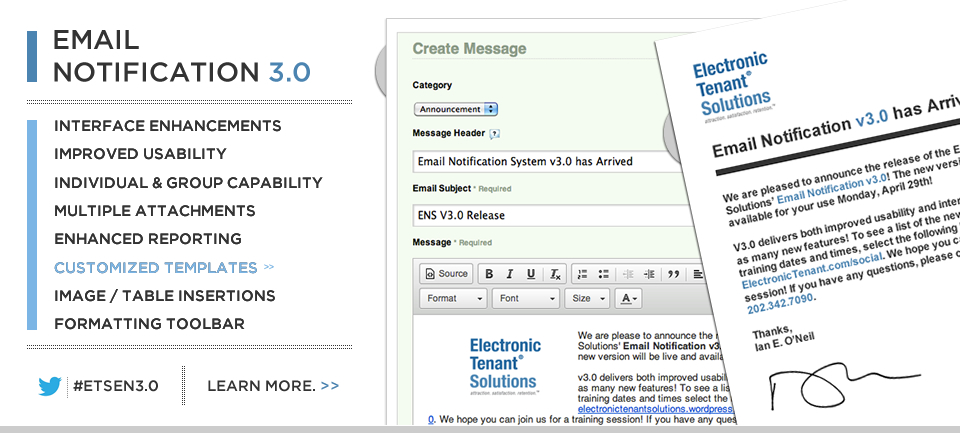
Task: Select Multiple Attachments in feature list
Action: [x=154, y=211]
